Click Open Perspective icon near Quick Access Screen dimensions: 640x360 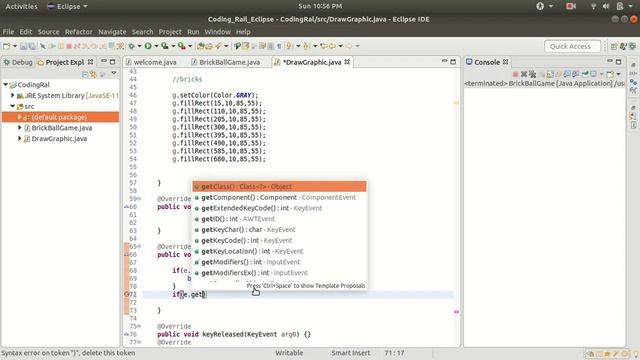[613, 47]
